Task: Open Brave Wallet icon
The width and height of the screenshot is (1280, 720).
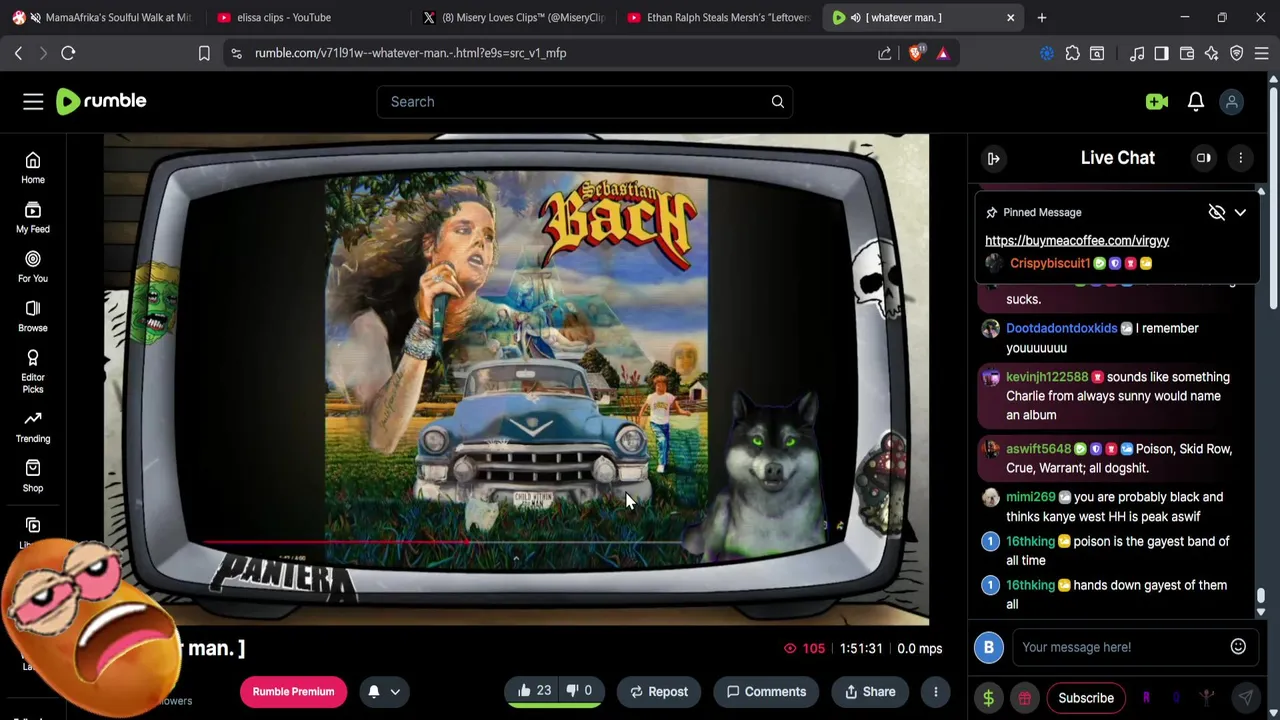Action: click(1187, 53)
